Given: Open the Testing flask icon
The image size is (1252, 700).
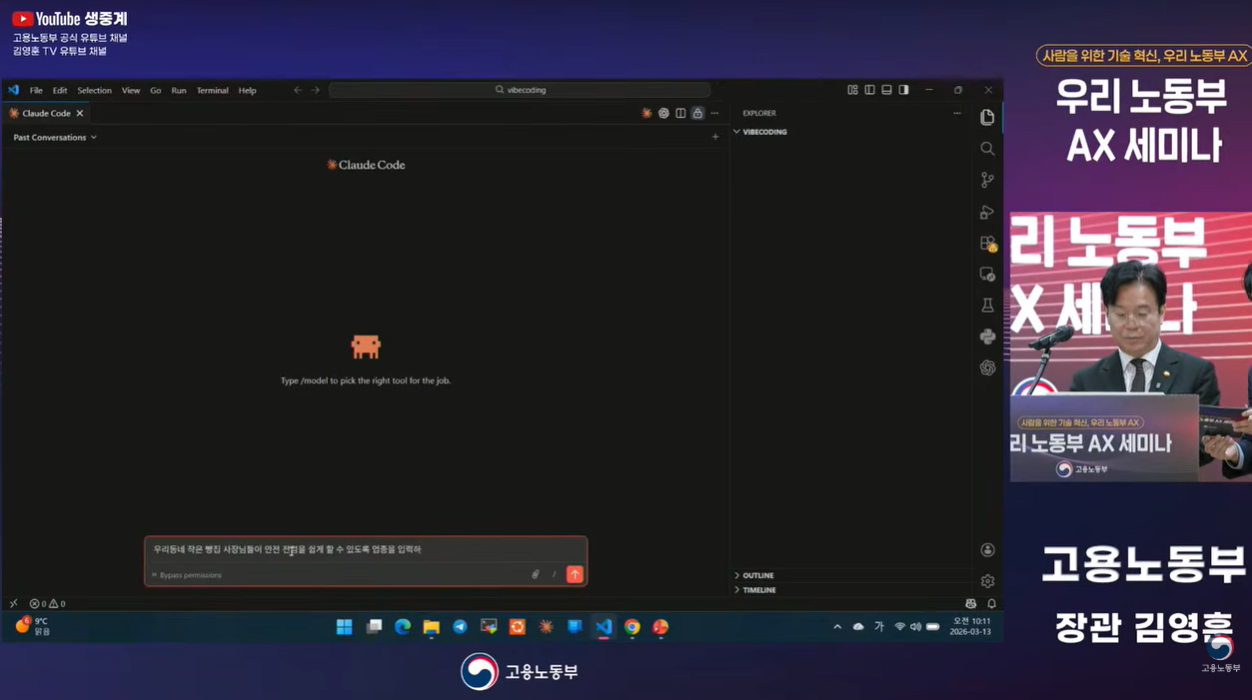Looking at the screenshot, I should tap(987, 306).
